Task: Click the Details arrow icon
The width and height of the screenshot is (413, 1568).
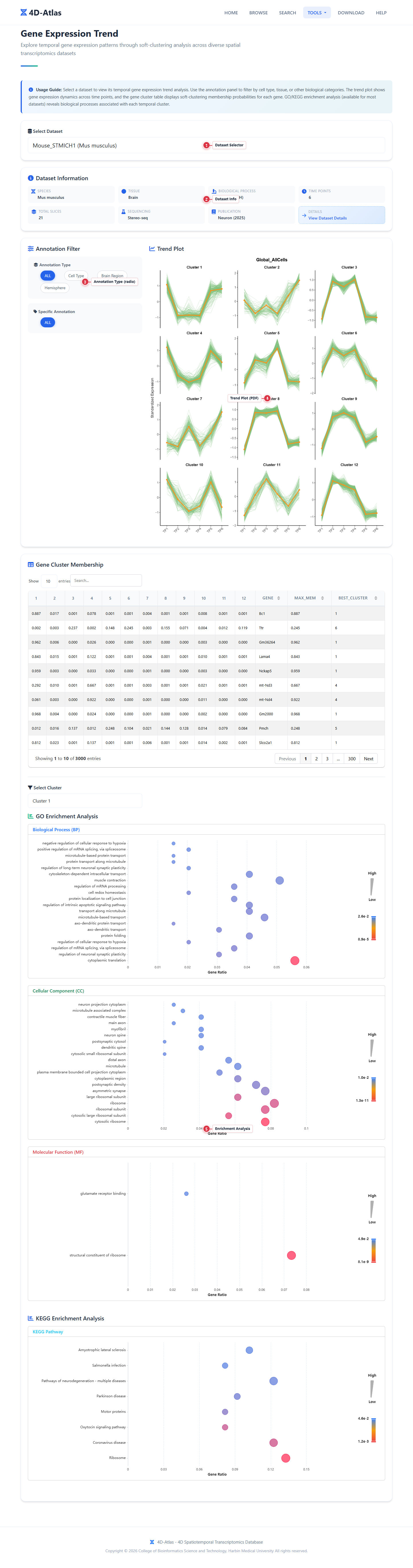Action: pos(304,215)
